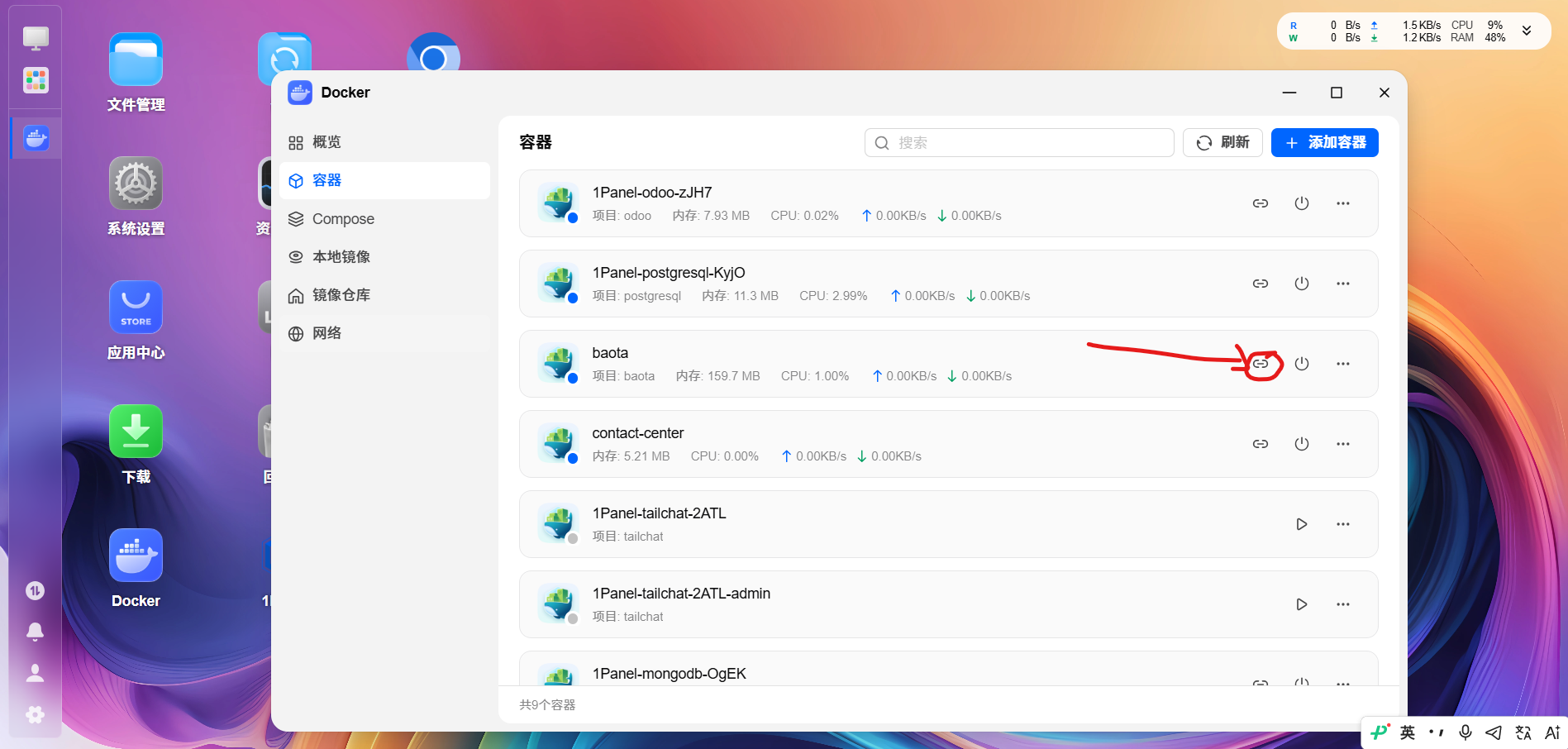Open more options for 1Panel-tailchat-2ATL-admin
Viewport: 1568px width, 749px height.
pos(1342,604)
